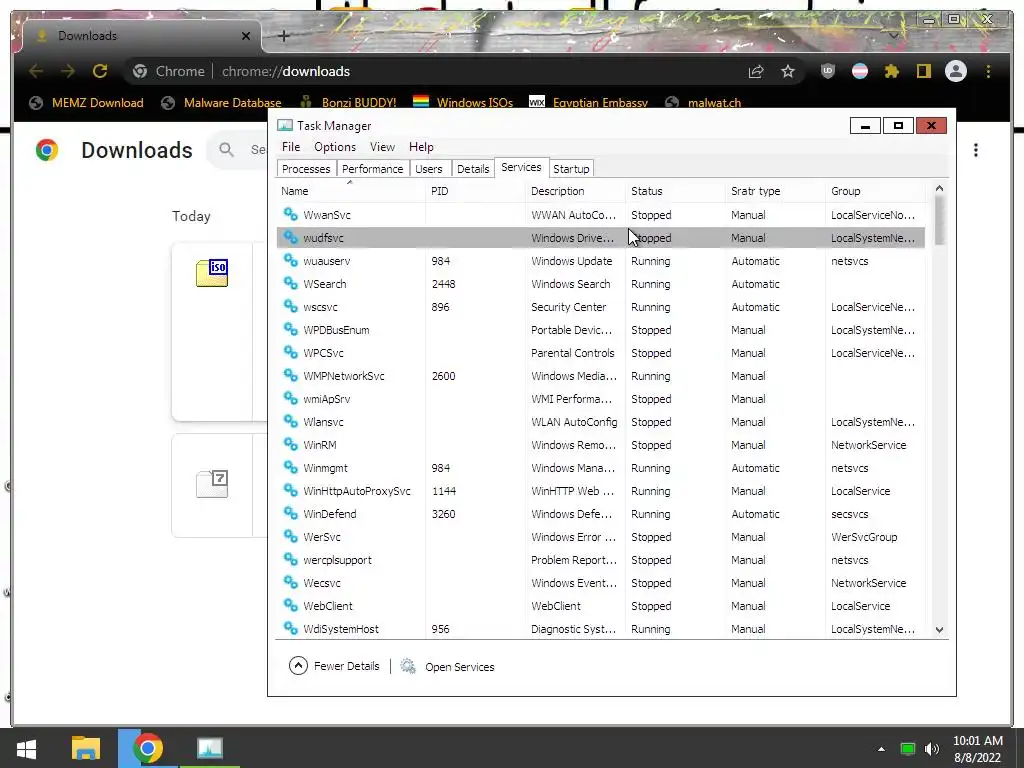Open the MEMZ Download bookmark
Image resolution: width=1024 pixels, height=768 pixels.
pos(86,103)
